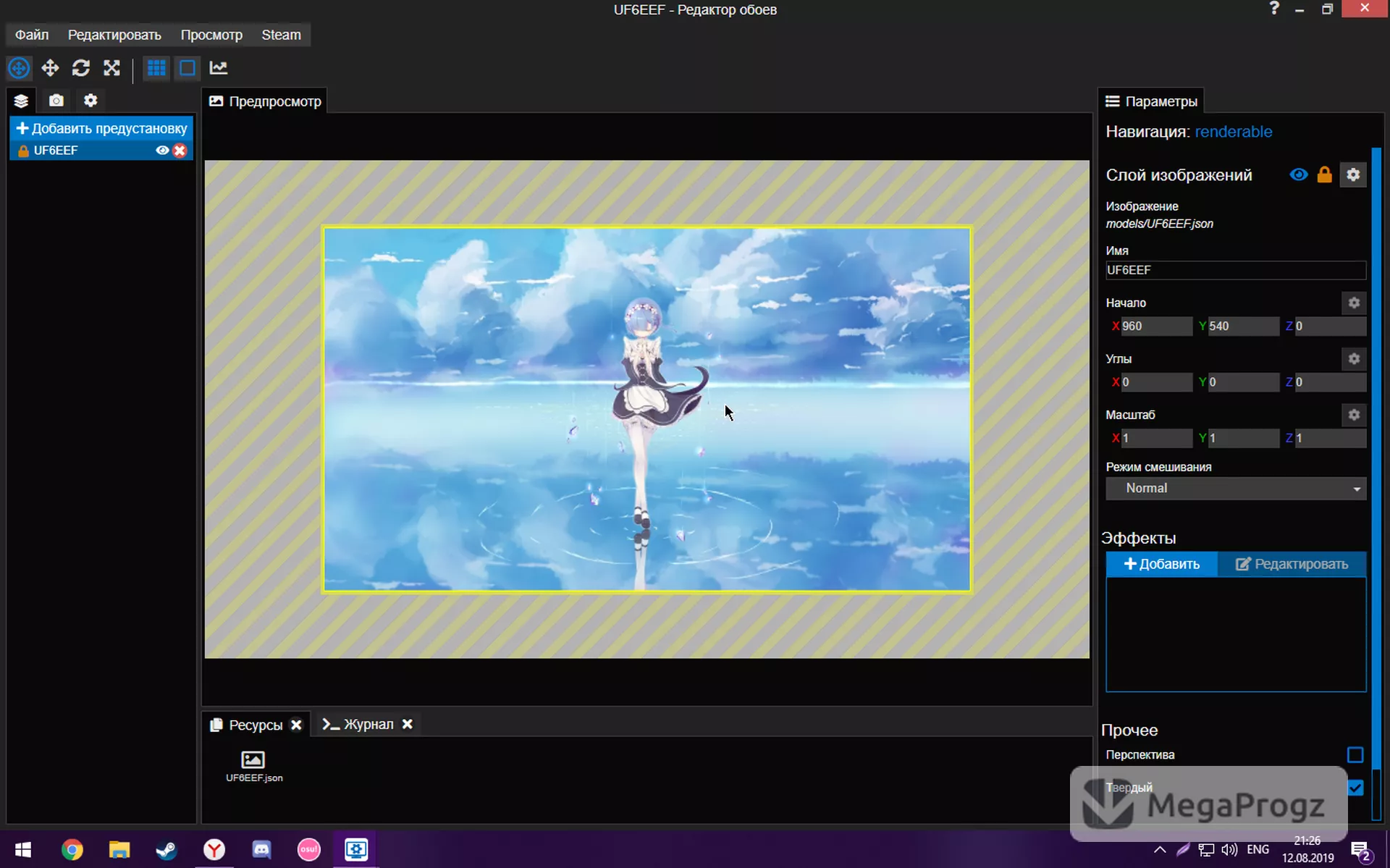Screen dimensions: 1390x868
Task: Open osu! from taskbar
Action: coord(309,849)
